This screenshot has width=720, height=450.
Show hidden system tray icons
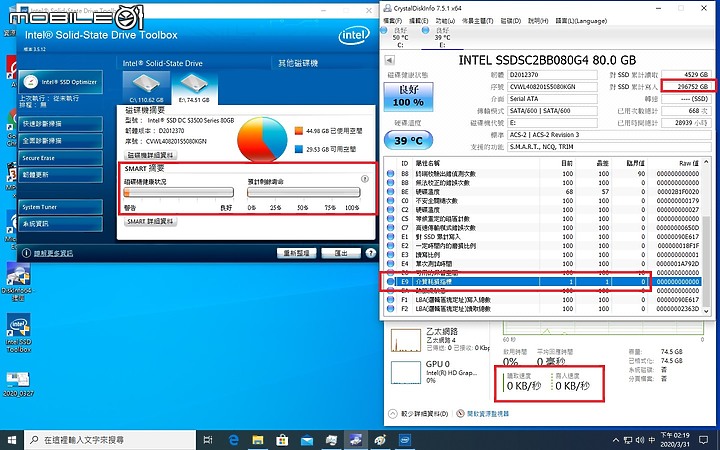(616, 440)
